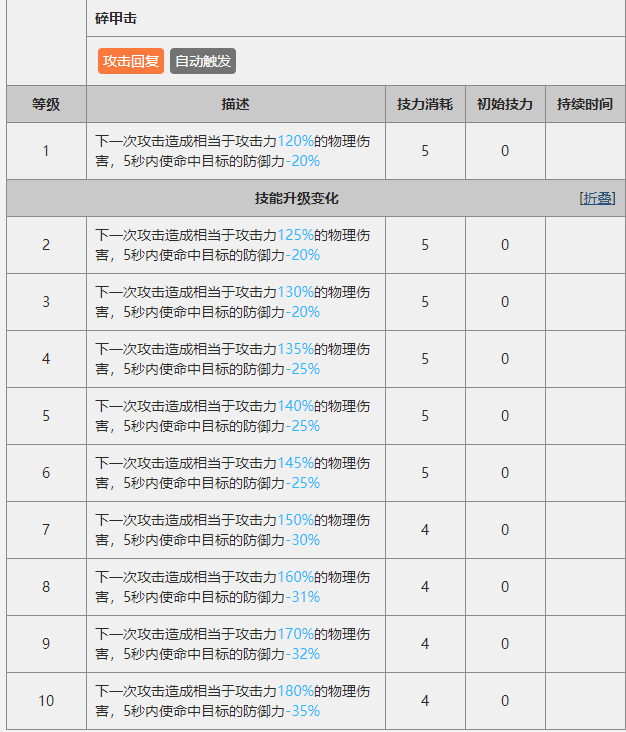The width and height of the screenshot is (626, 732).
Task: Select the level 5 cell
Action: 46,416
